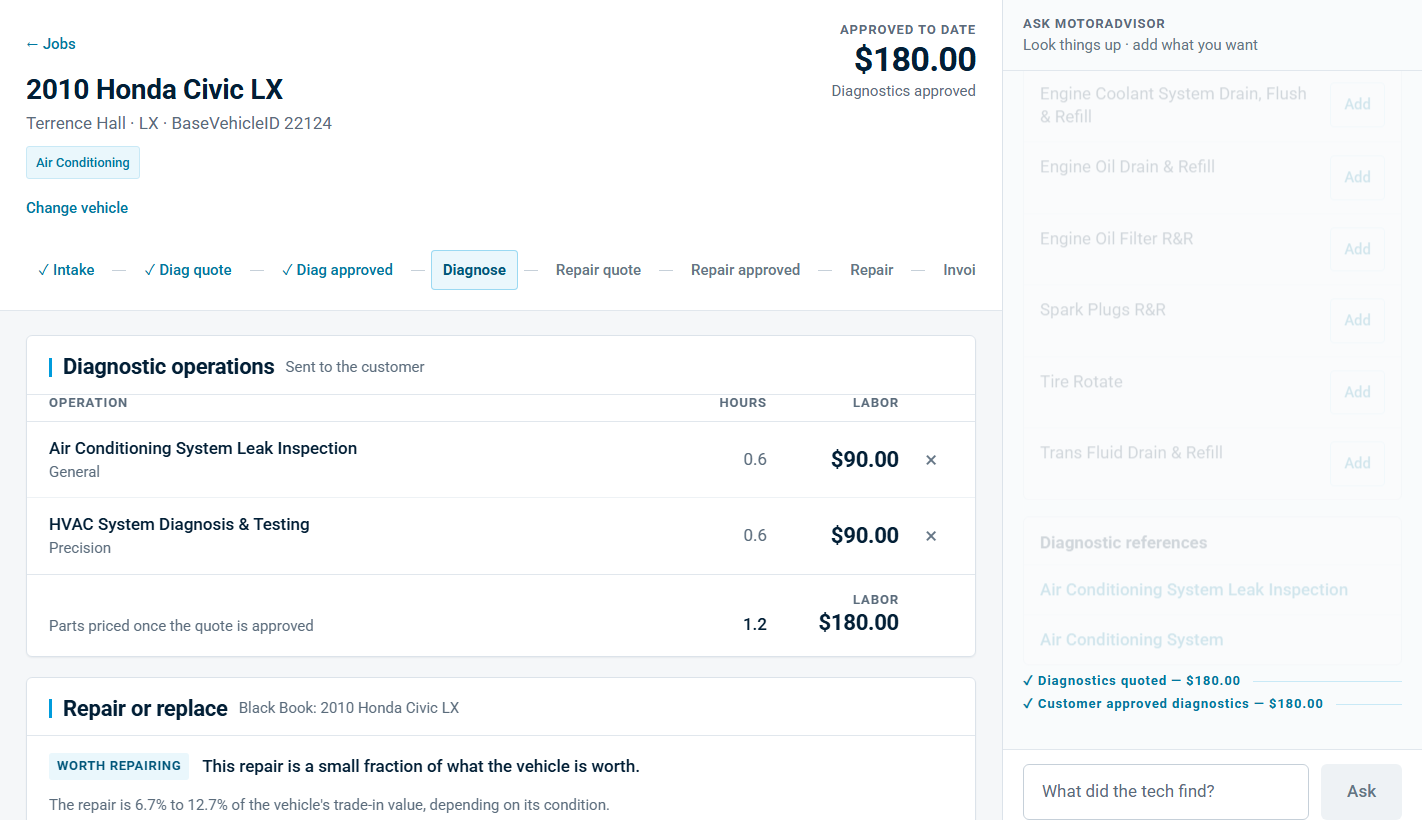Viewport: 1422px width, 820px height.
Task: Open the Intake step
Action: click(66, 270)
